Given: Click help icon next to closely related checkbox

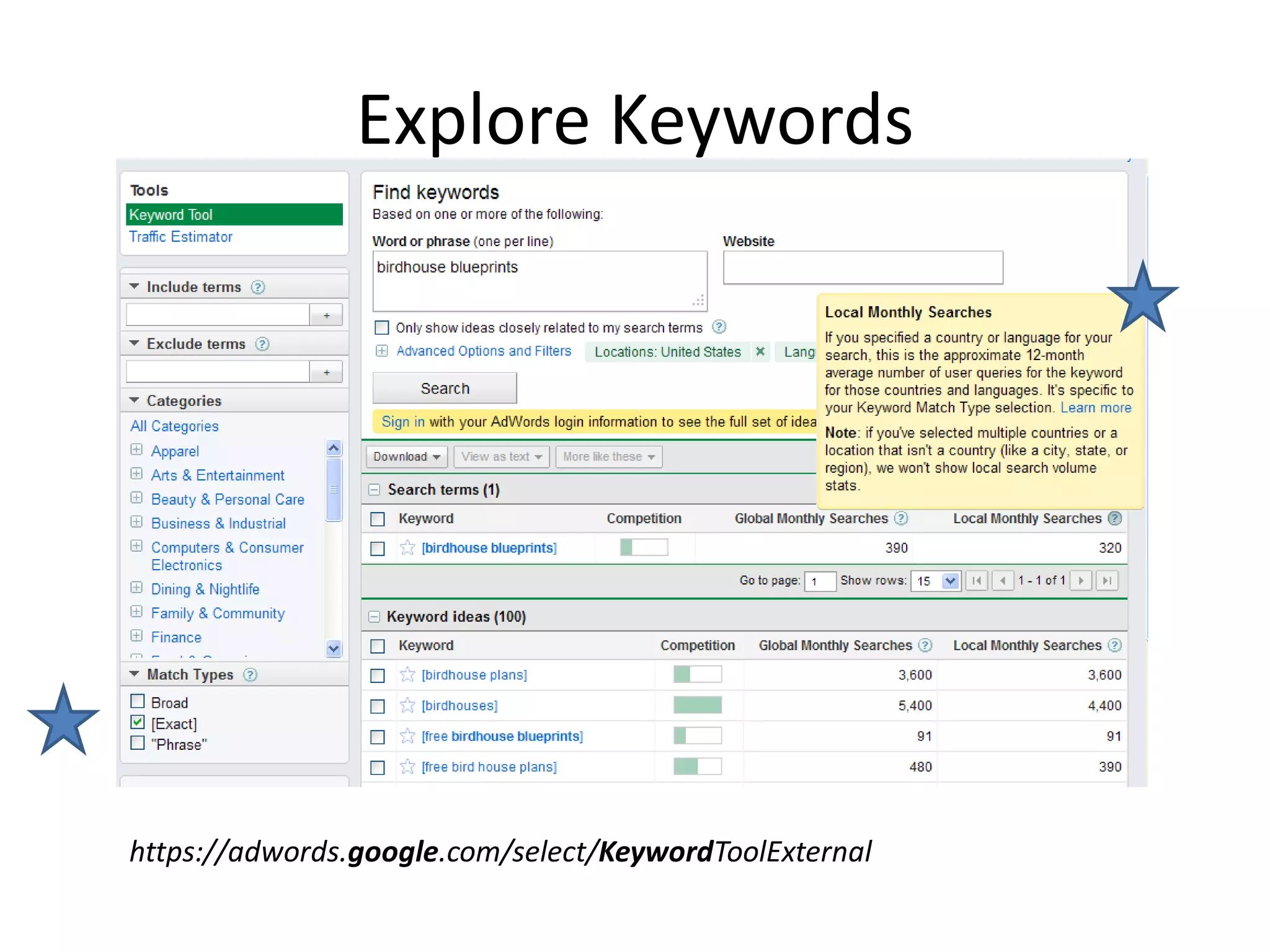Looking at the screenshot, I should click(719, 327).
